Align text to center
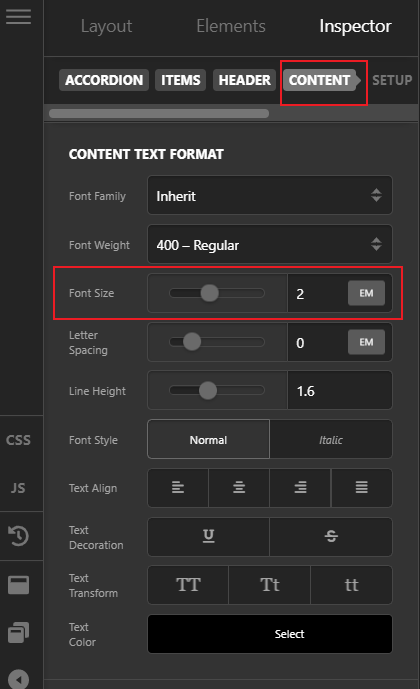420x689 pixels. click(239, 487)
